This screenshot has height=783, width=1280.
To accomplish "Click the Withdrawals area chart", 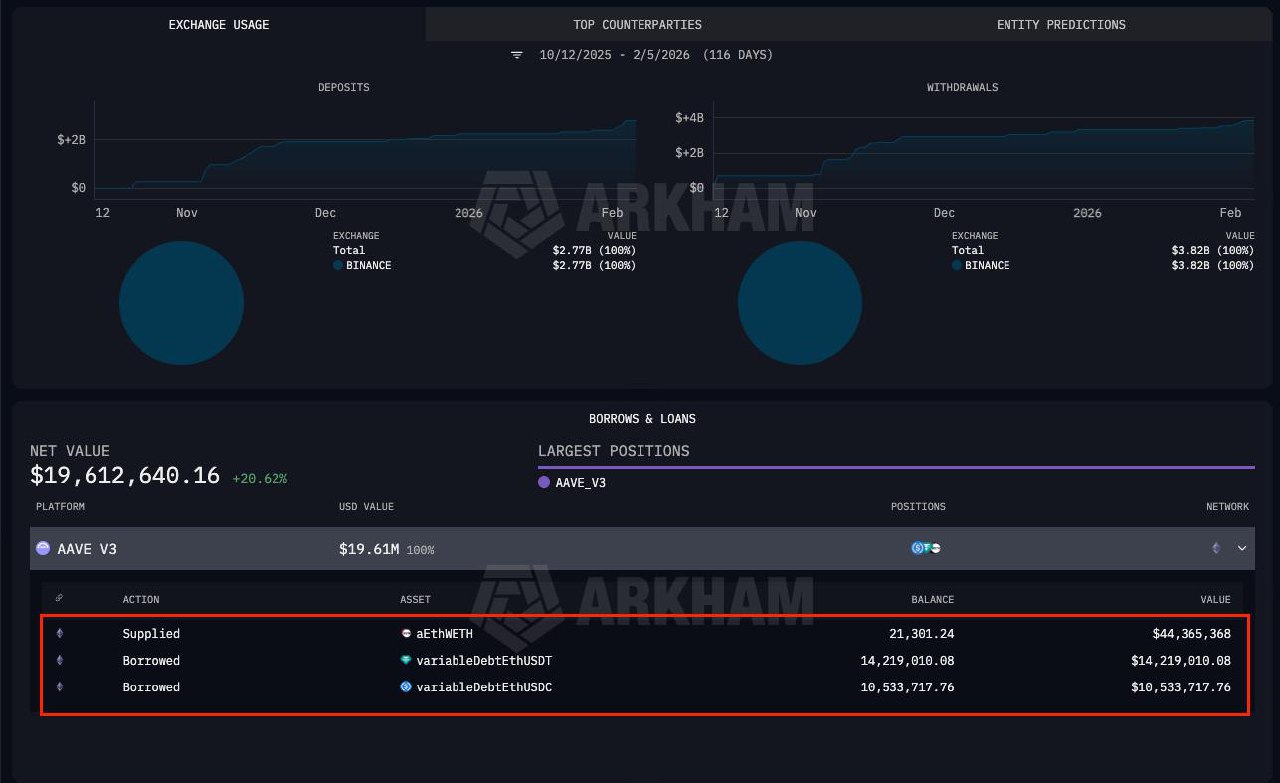I will 983,150.
